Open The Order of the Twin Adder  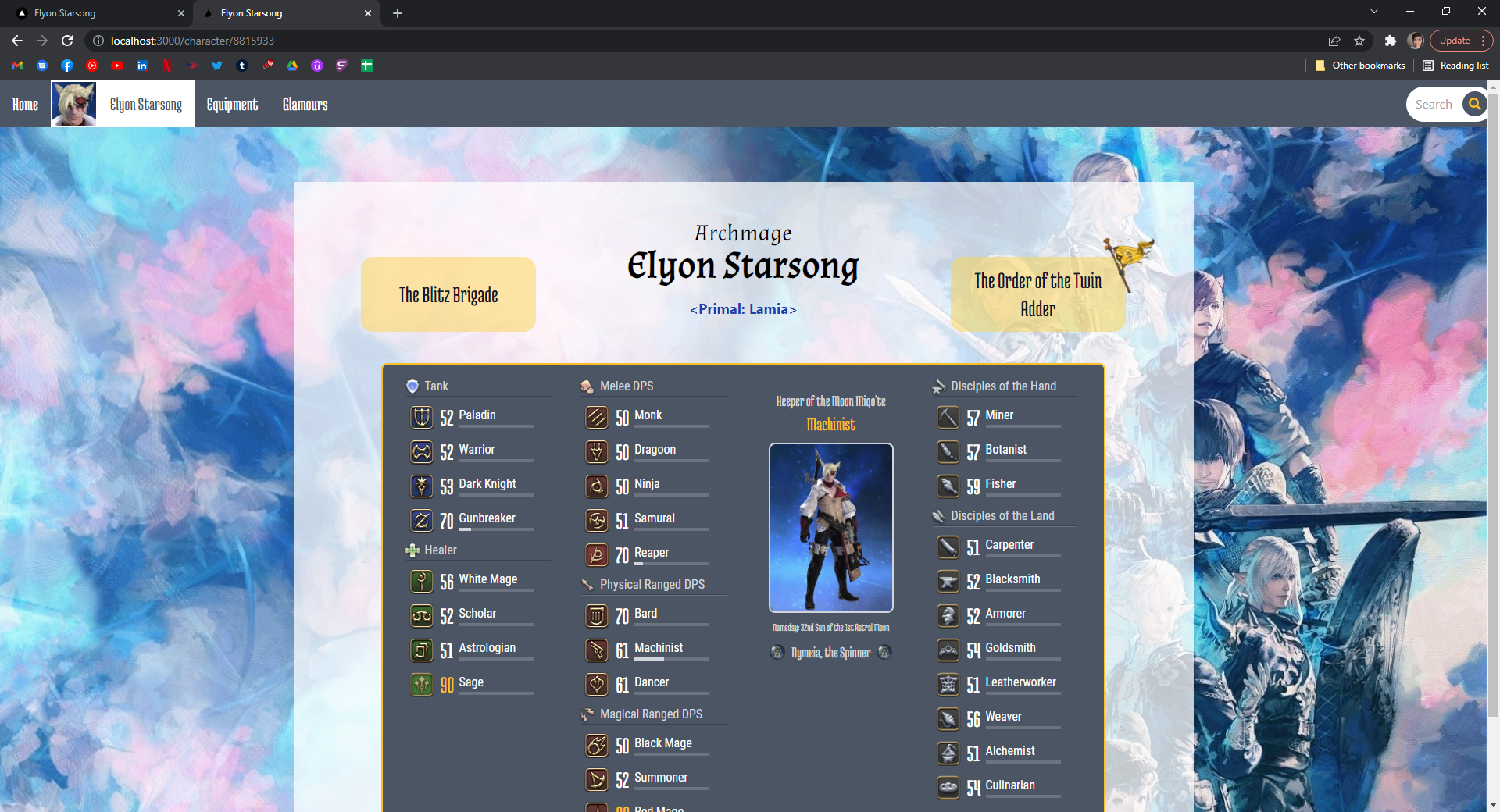click(1037, 294)
